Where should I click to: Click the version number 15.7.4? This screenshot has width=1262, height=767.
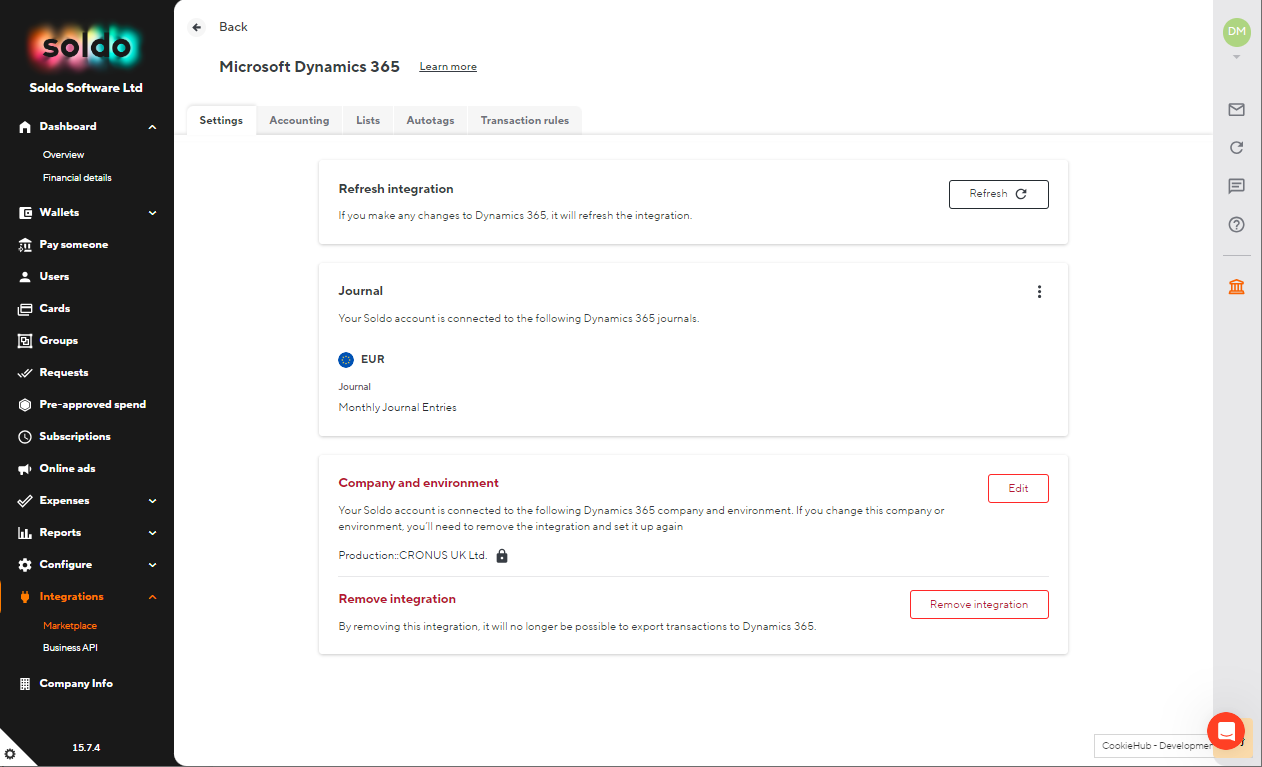[86, 748]
